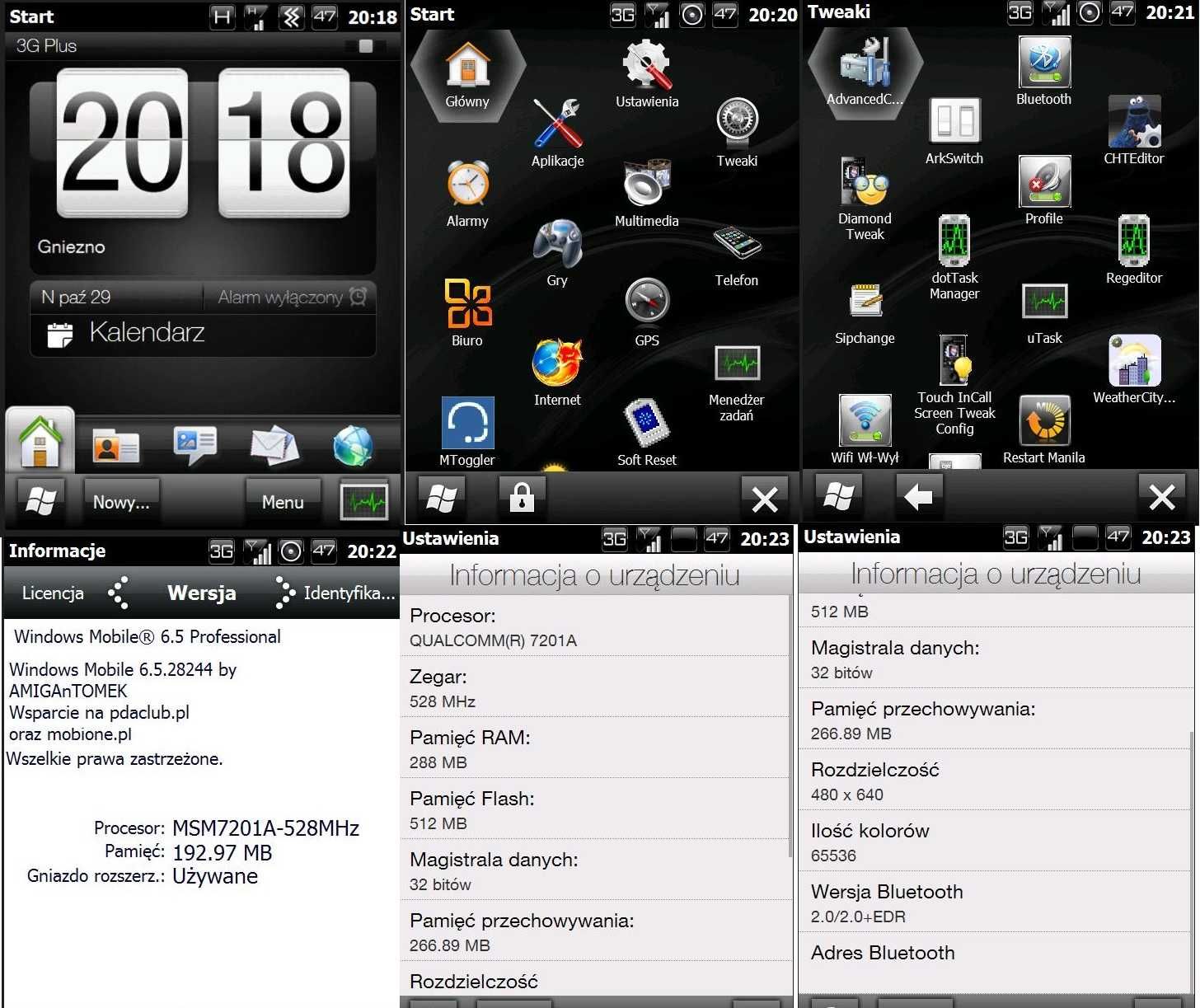Image resolution: width=1200 pixels, height=1008 pixels.
Task: Open the GPS compass icon
Action: click(x=647, y=302)
